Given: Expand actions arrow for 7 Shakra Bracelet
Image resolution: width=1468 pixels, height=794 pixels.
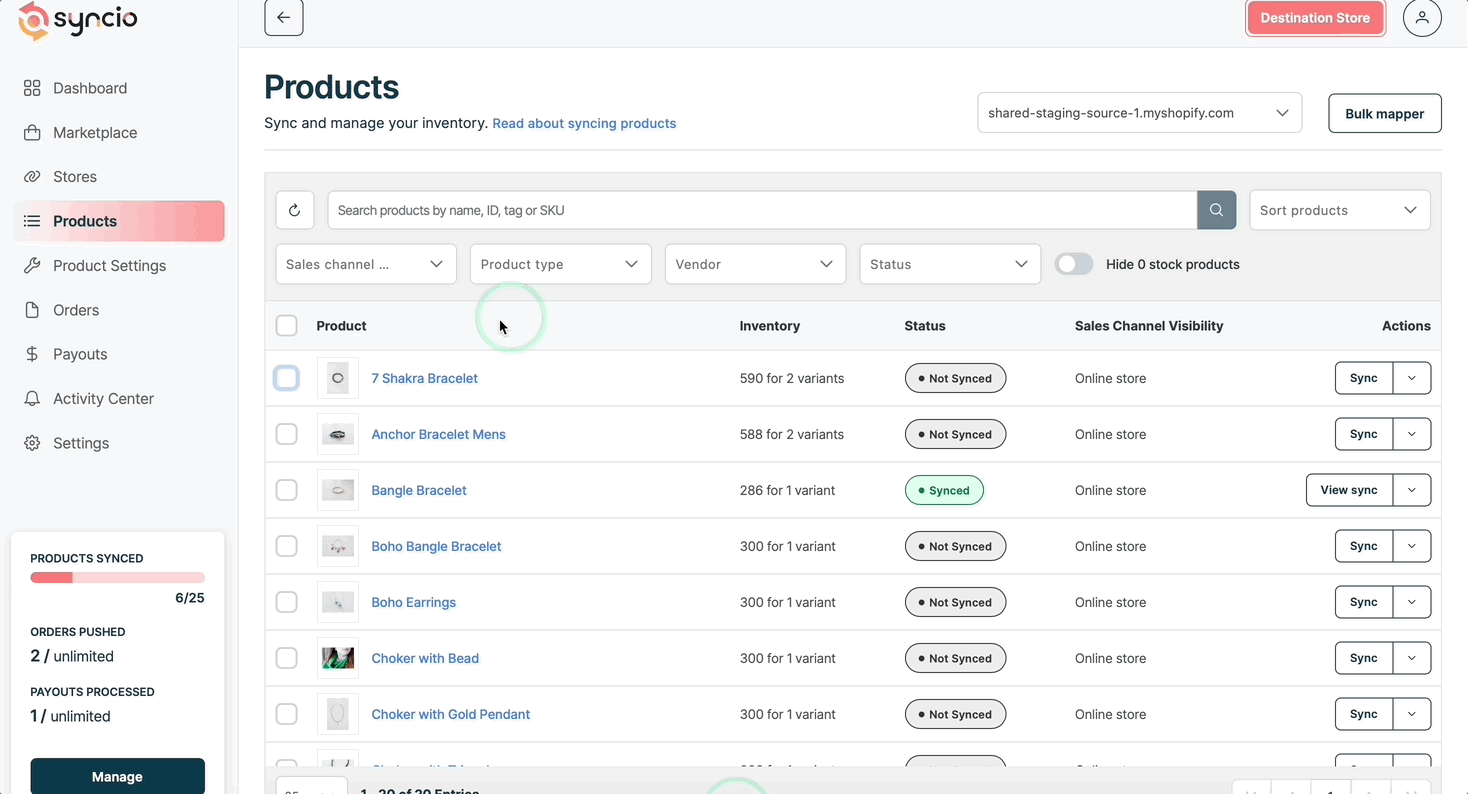Looking at the screenshot, I should (x=1412, y=378).
